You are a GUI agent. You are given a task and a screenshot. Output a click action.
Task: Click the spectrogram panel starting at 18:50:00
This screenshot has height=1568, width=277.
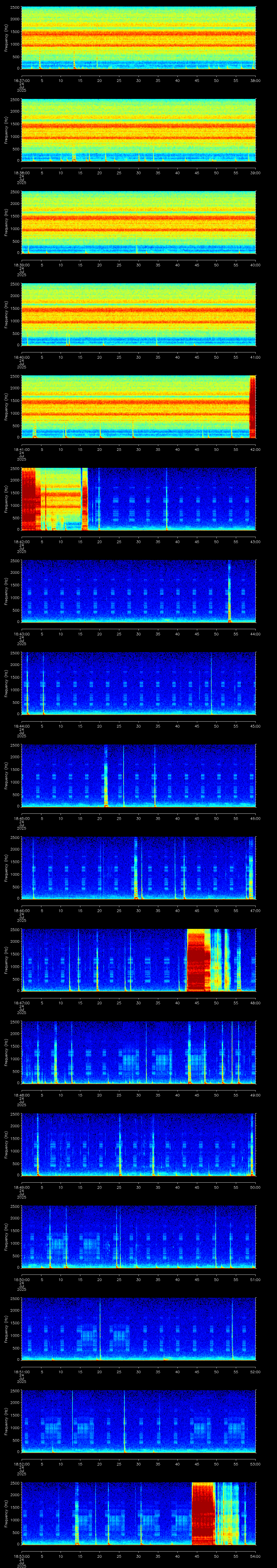(x=138, y=1237)
